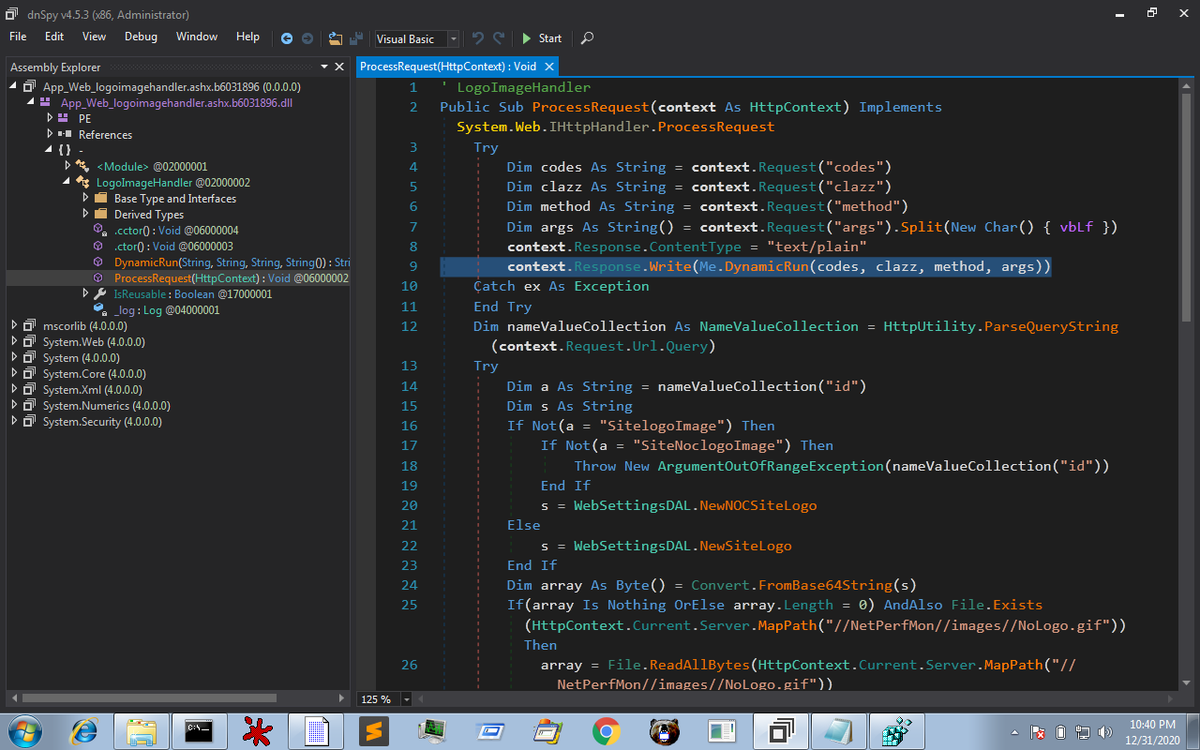Expand the Derived Types folder
Viewport: 1200px width, 750px height.
[86, 214]
